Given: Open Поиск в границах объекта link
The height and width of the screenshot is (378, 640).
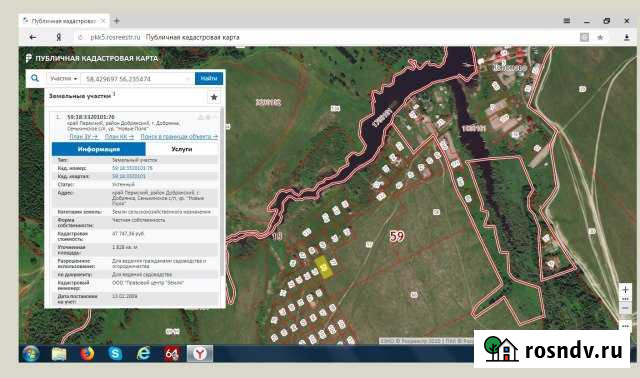Looking at the screenshot, I should (x=179, y=137).
